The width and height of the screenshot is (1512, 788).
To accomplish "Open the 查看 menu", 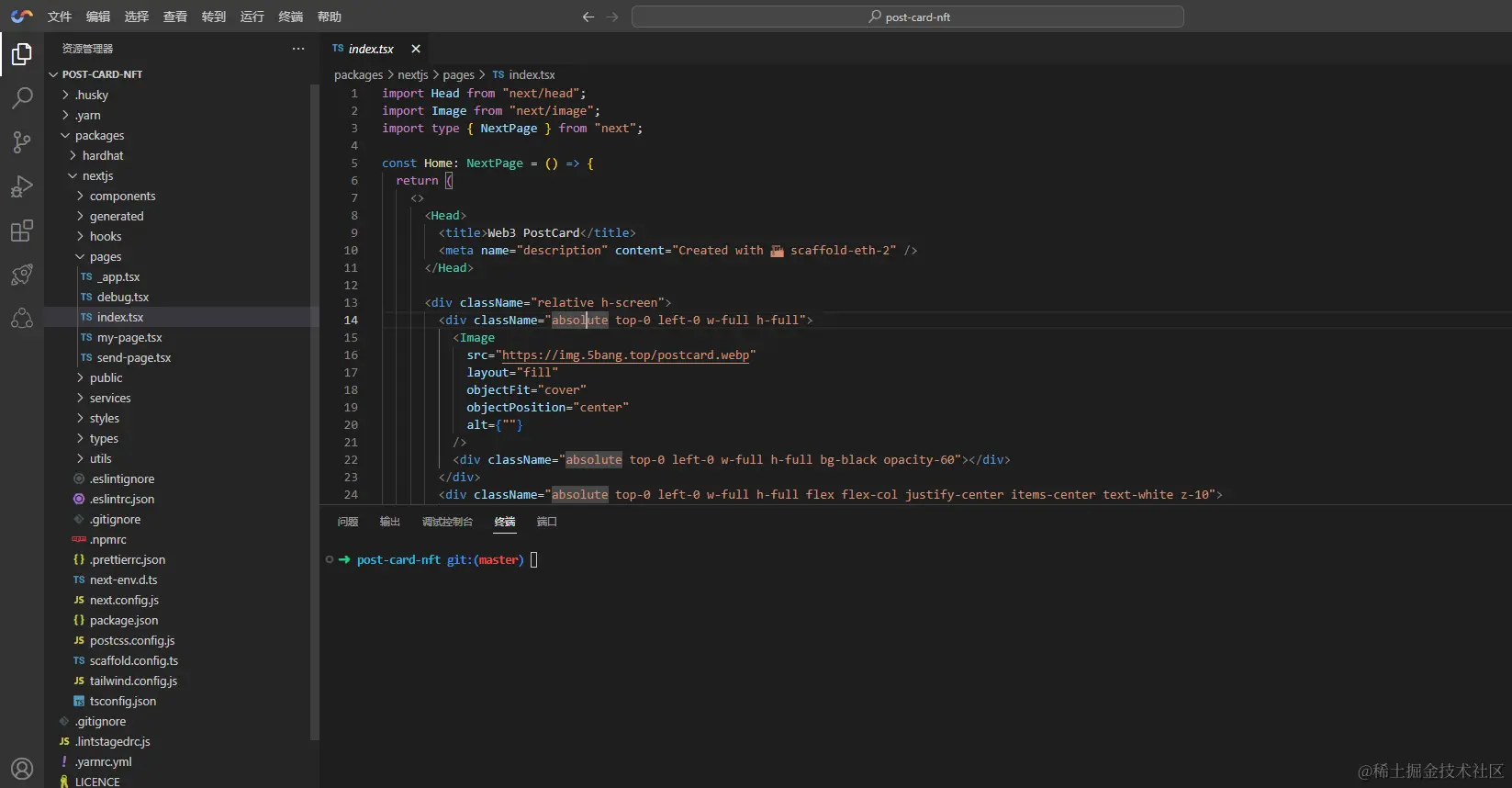I will pos(175,17).
